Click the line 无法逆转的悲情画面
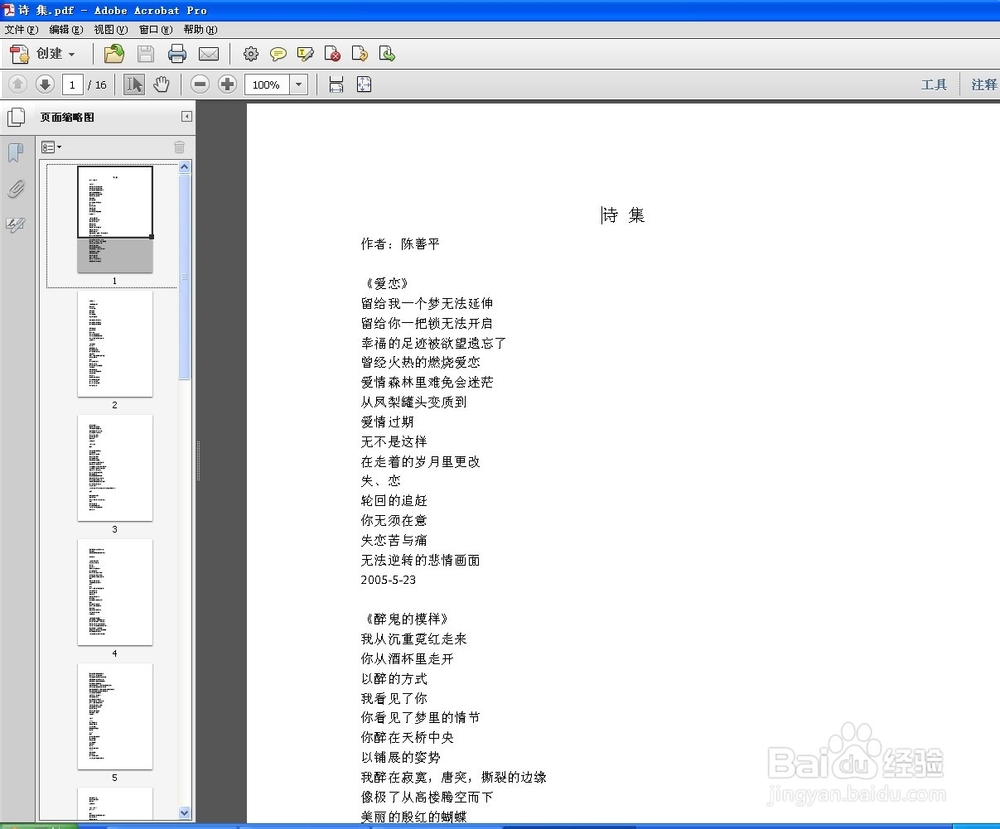This screenshot has height=829, width=1000. (420, 560)
